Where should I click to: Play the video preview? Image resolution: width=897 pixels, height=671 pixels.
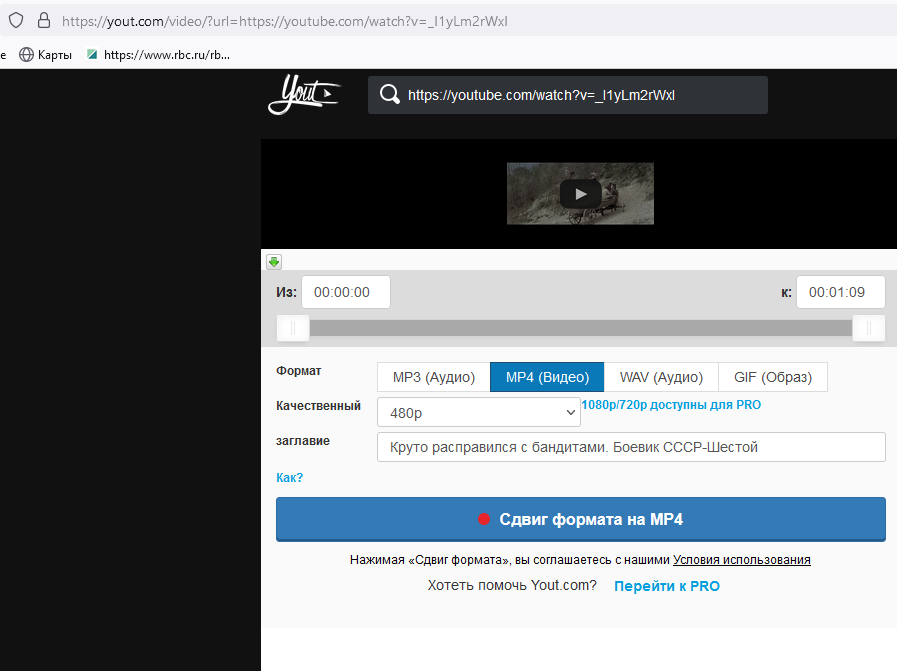(x=580, y=194)
